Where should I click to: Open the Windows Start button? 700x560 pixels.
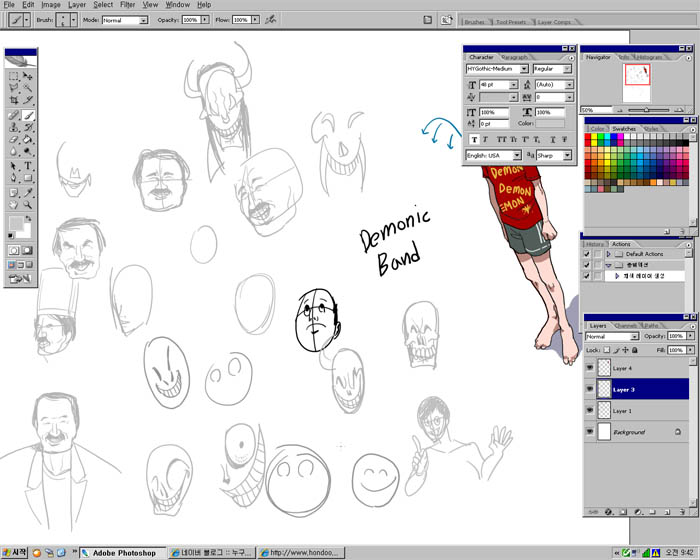pyautogui.click(x=14, y=553)
